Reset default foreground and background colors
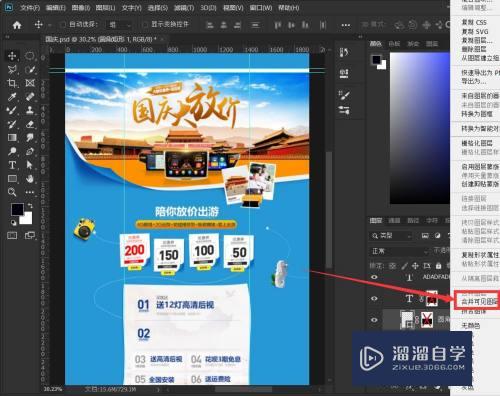This screenshot has width=500, height=396. [x=14, y=222]
